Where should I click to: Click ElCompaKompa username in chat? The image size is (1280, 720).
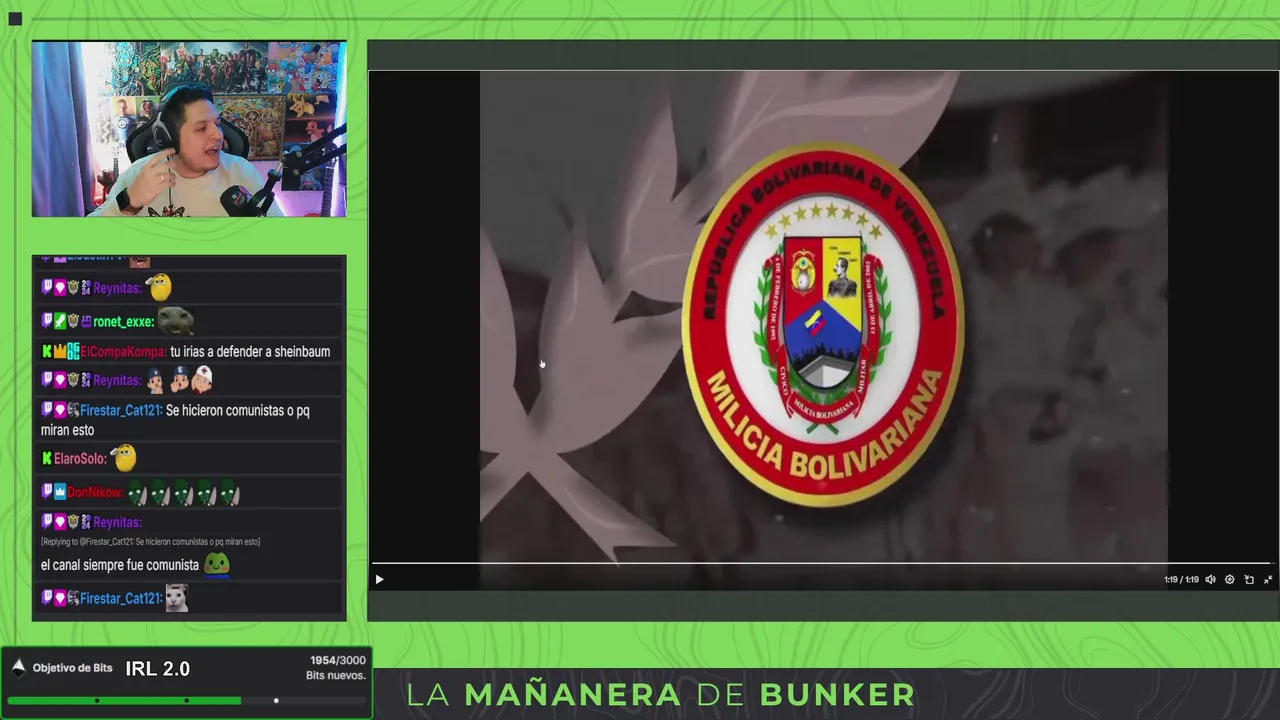[x=123, y=352]
